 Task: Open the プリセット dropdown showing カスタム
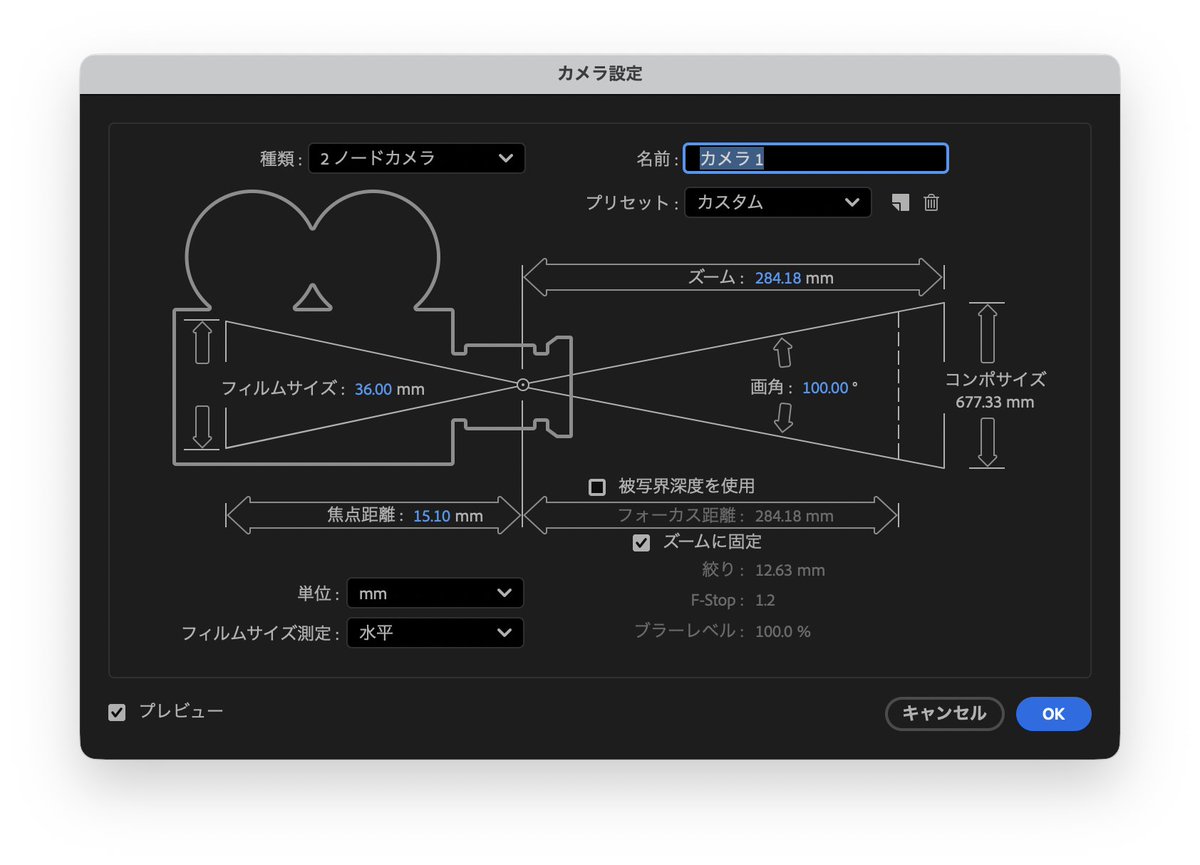coord(777,202)
